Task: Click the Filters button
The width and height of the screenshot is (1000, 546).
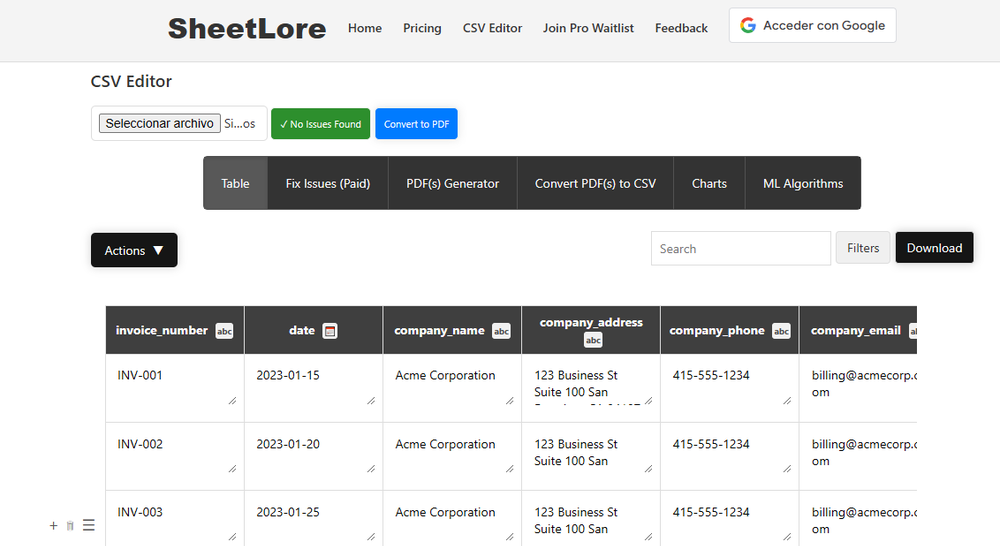Action: tap(863, 247)
